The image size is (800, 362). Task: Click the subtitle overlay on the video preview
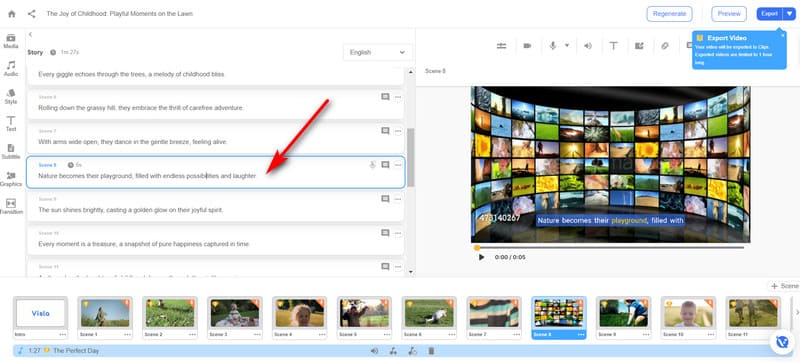(610, 221)
